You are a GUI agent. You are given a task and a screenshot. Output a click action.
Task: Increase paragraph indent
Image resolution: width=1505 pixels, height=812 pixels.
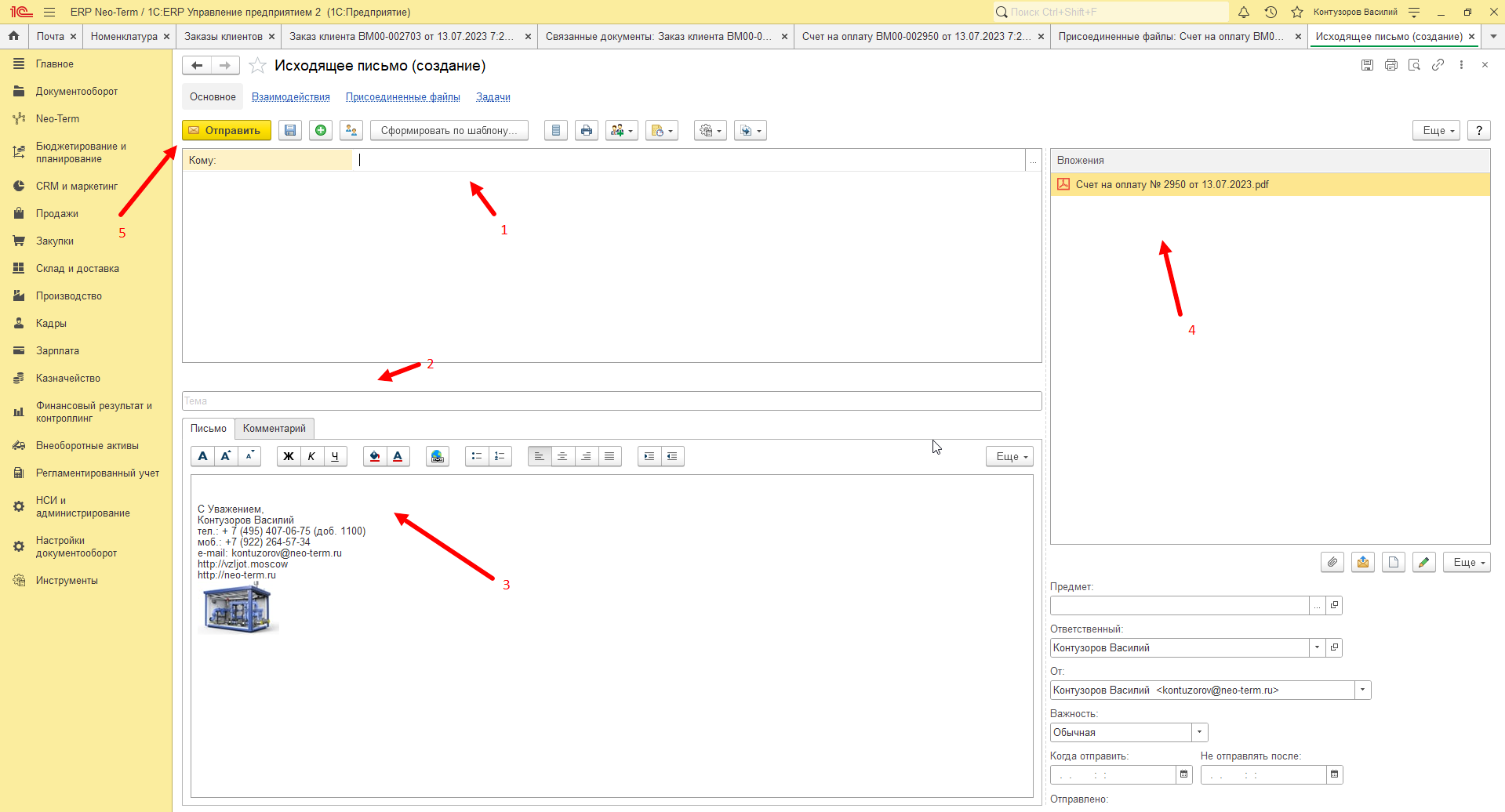(649, 456)
